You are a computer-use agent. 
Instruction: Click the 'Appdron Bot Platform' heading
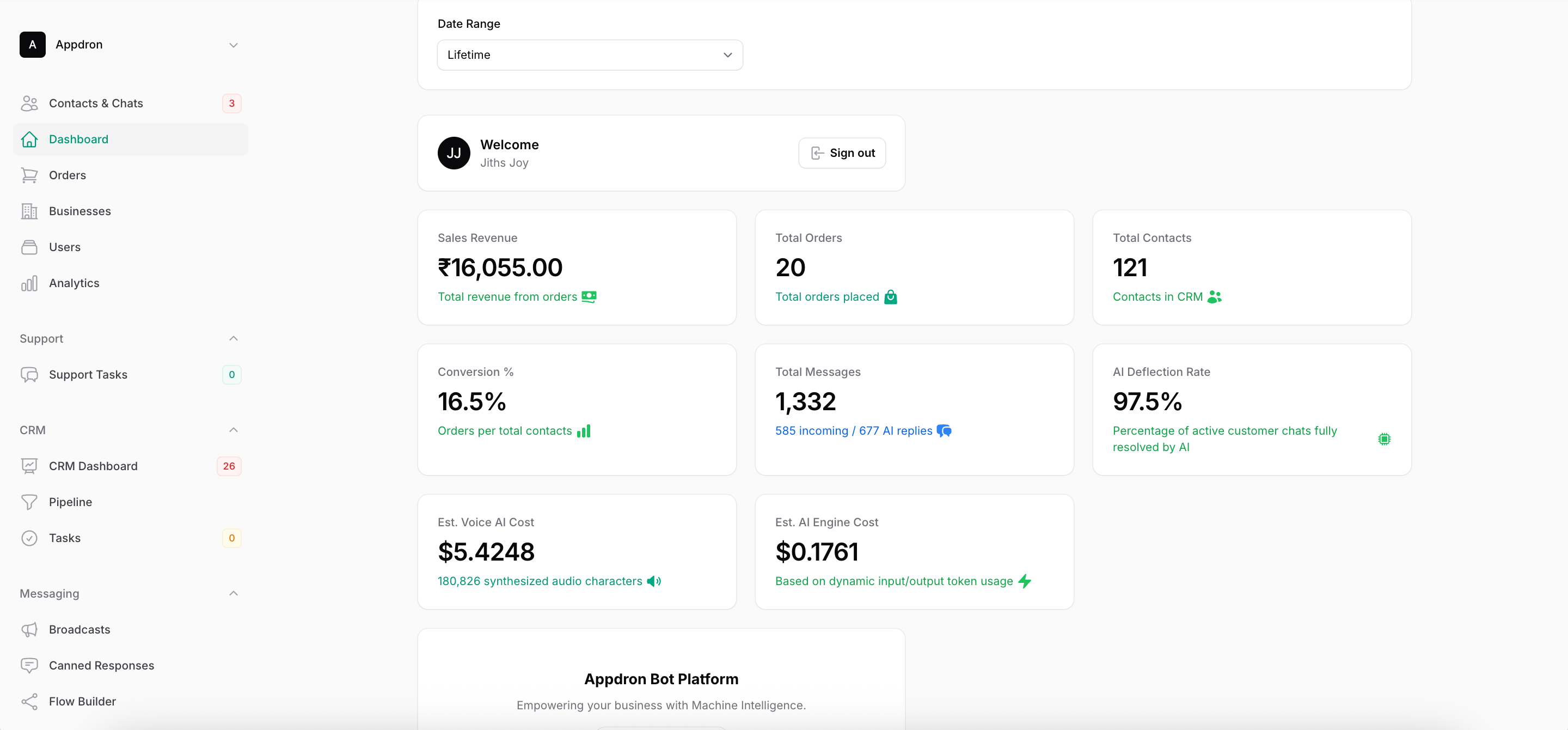click(x=661, y=679)
